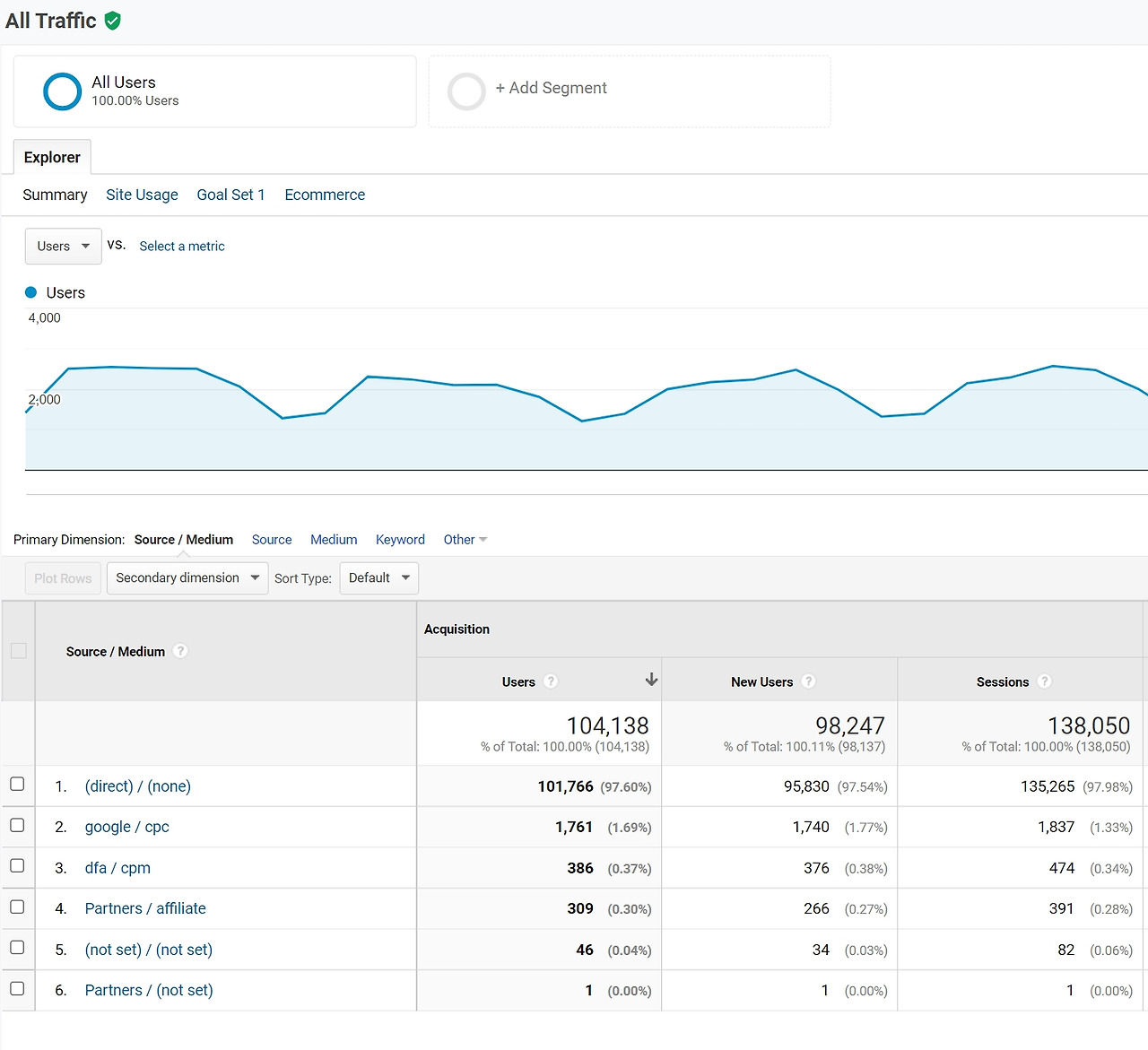This screenshot has width=1148, height=1050.
Task: Click the Users column sort arrow
Action: tap(652, 680)
